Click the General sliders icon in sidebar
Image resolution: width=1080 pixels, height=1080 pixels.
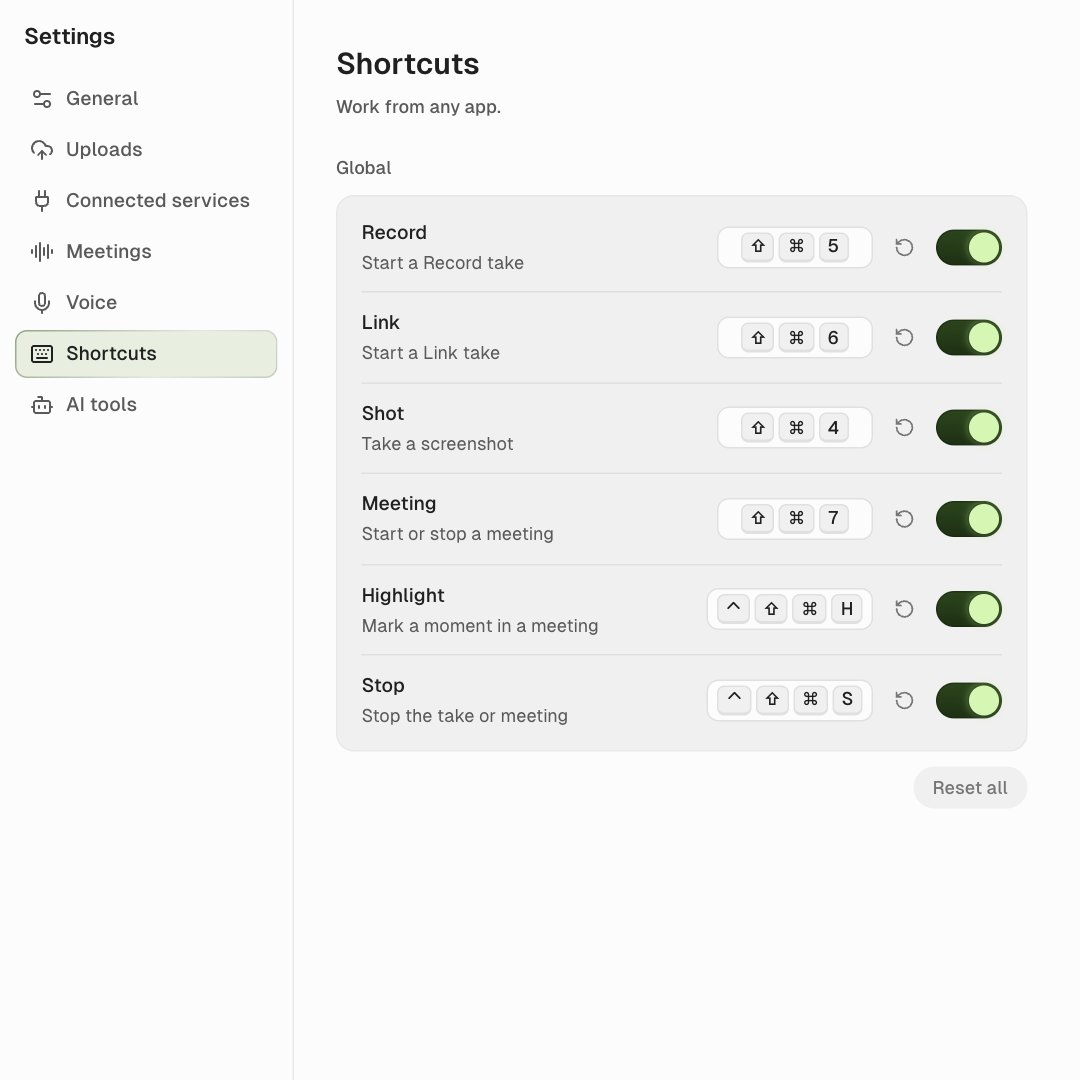[x=42, y=98]
